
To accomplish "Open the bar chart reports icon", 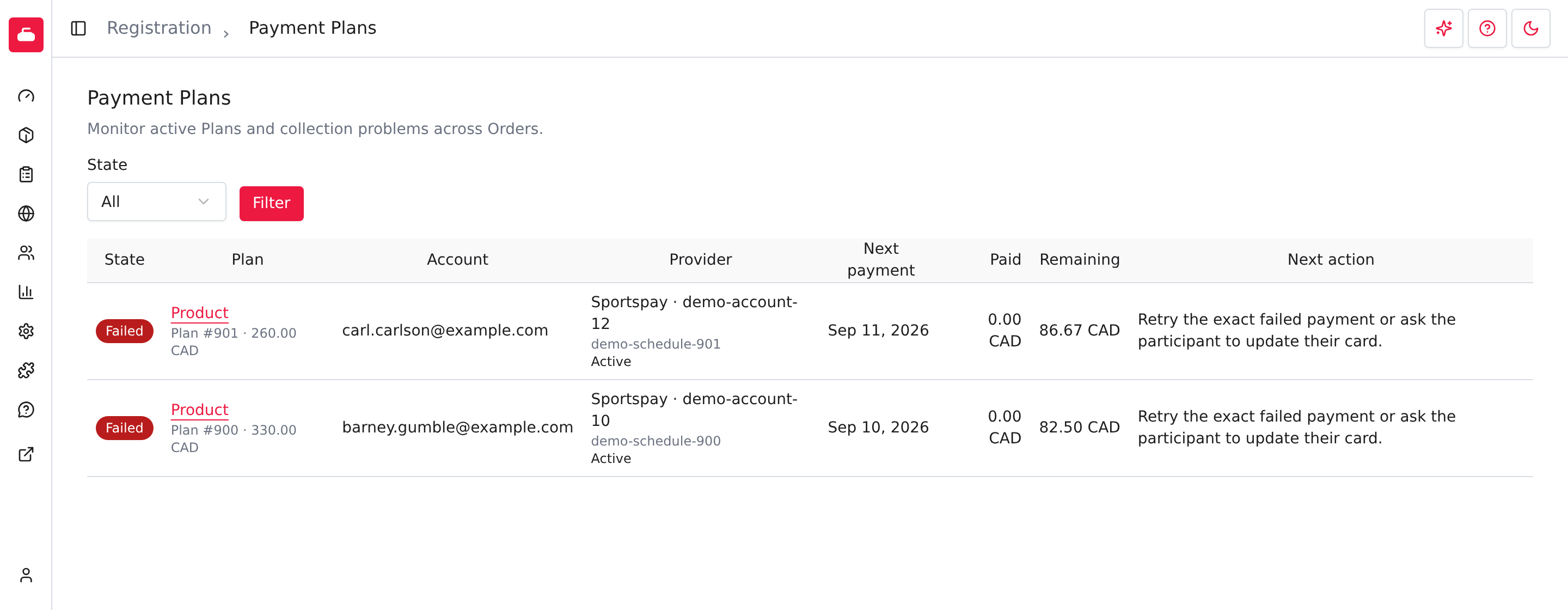I will click(x=26, y=292).
